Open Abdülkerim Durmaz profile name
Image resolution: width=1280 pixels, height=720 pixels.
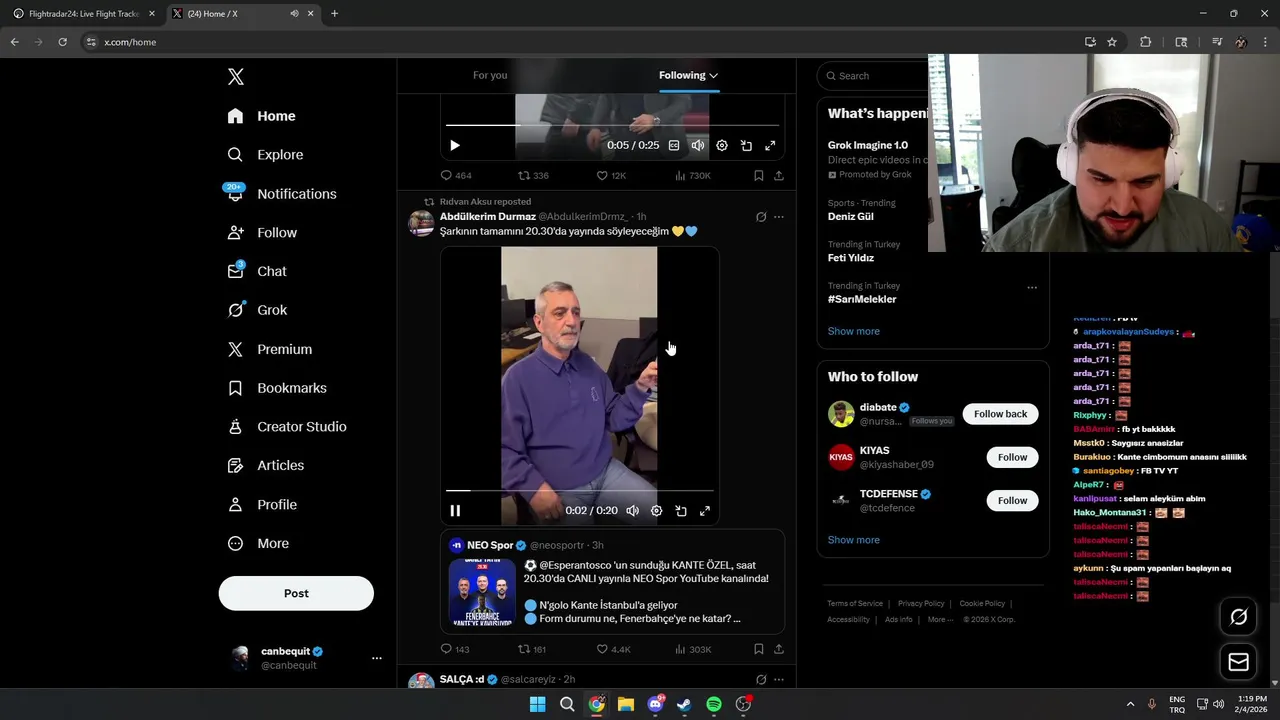(x=488, y=217)
